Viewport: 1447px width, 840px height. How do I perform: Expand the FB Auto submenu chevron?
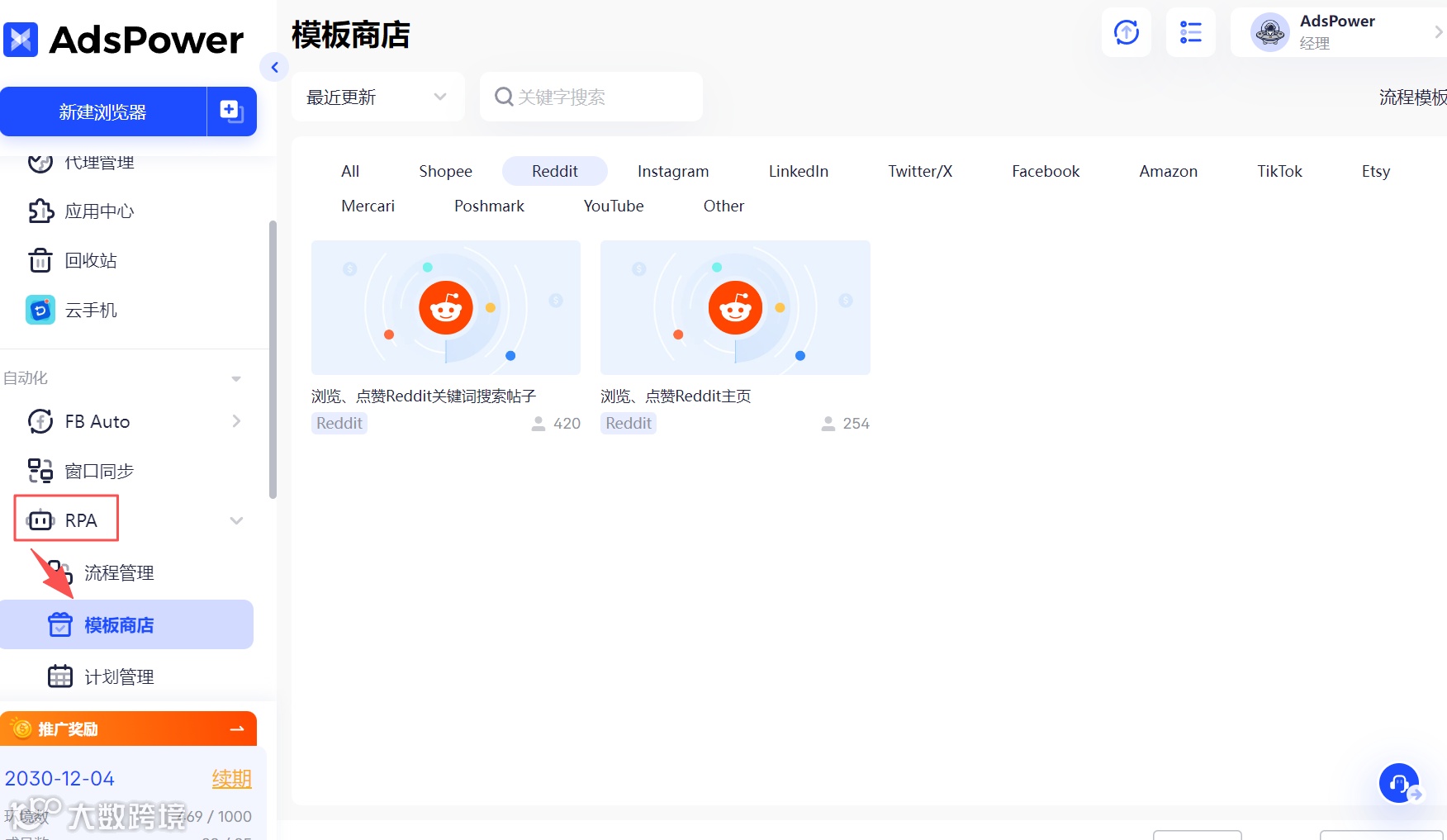coord(236,421)
